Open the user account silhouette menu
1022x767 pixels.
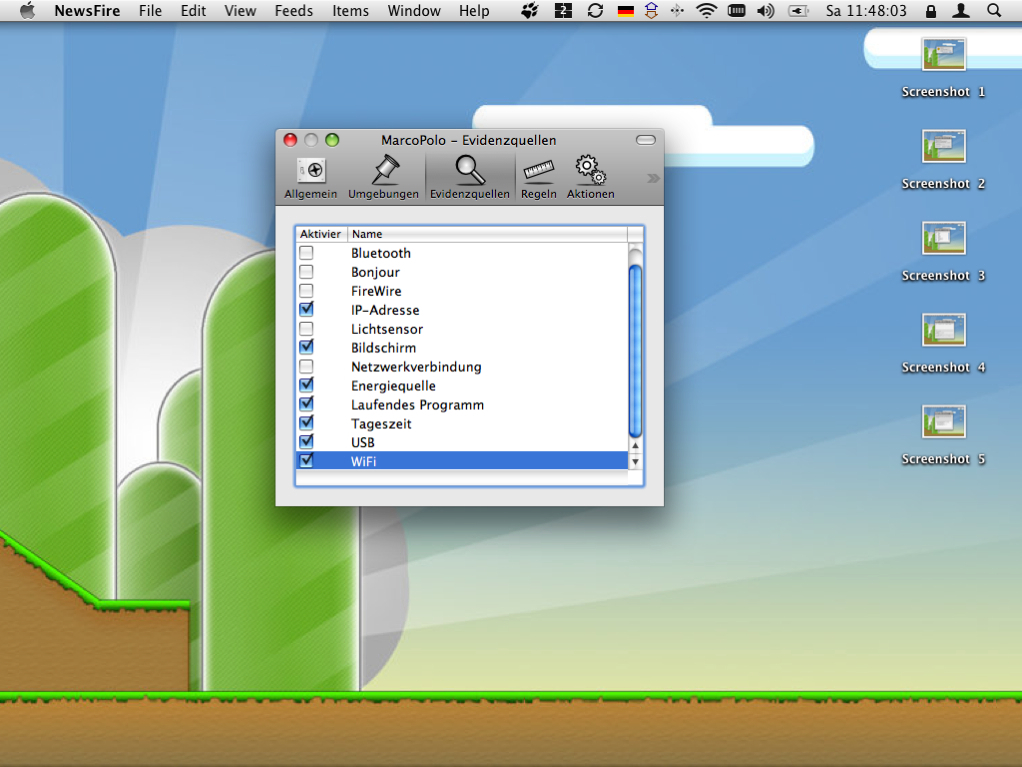961,10
